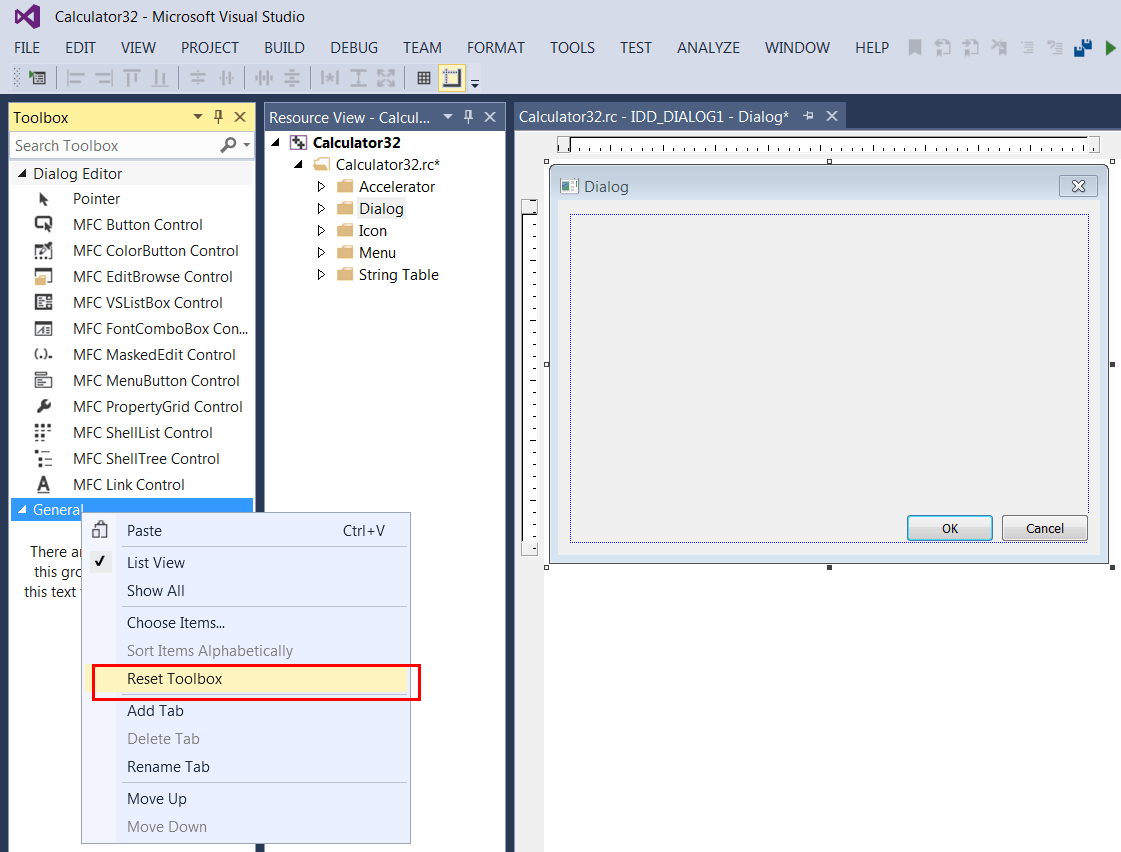
Task: Click the Clear Bookmarks icon
Action: tap(999, 48)
